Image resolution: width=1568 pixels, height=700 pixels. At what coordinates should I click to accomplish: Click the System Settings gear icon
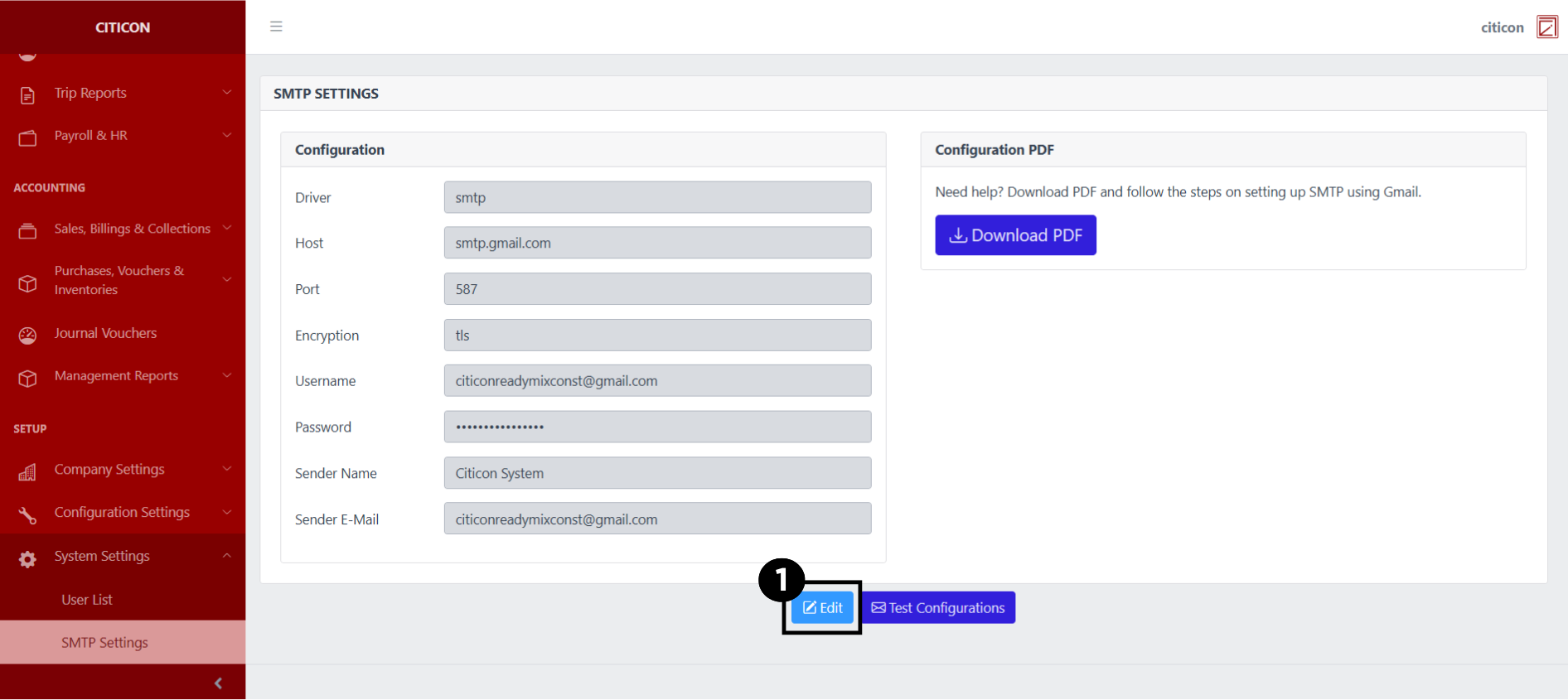point(27,558)
